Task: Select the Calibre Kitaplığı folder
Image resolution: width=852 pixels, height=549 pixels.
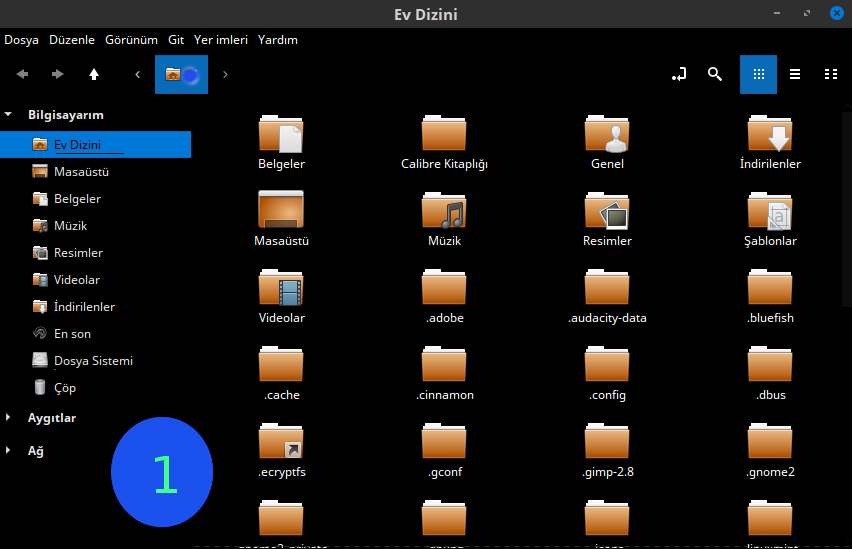Action: coord(444,134)
